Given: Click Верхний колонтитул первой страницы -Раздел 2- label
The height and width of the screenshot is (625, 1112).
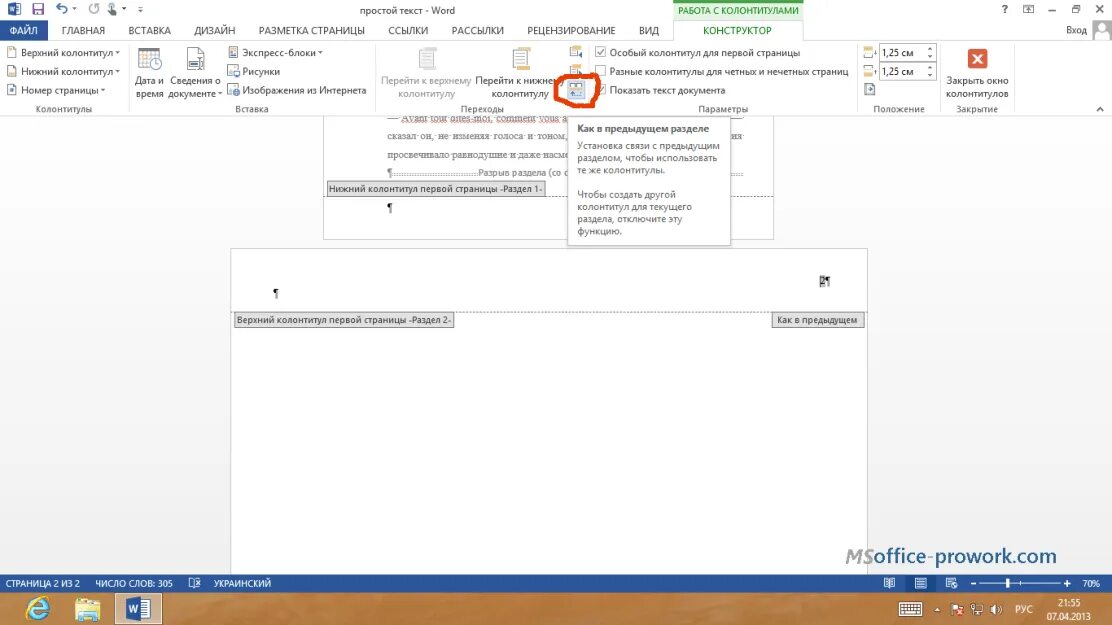Looking at the screenshot, I should (x=344, y=320).
